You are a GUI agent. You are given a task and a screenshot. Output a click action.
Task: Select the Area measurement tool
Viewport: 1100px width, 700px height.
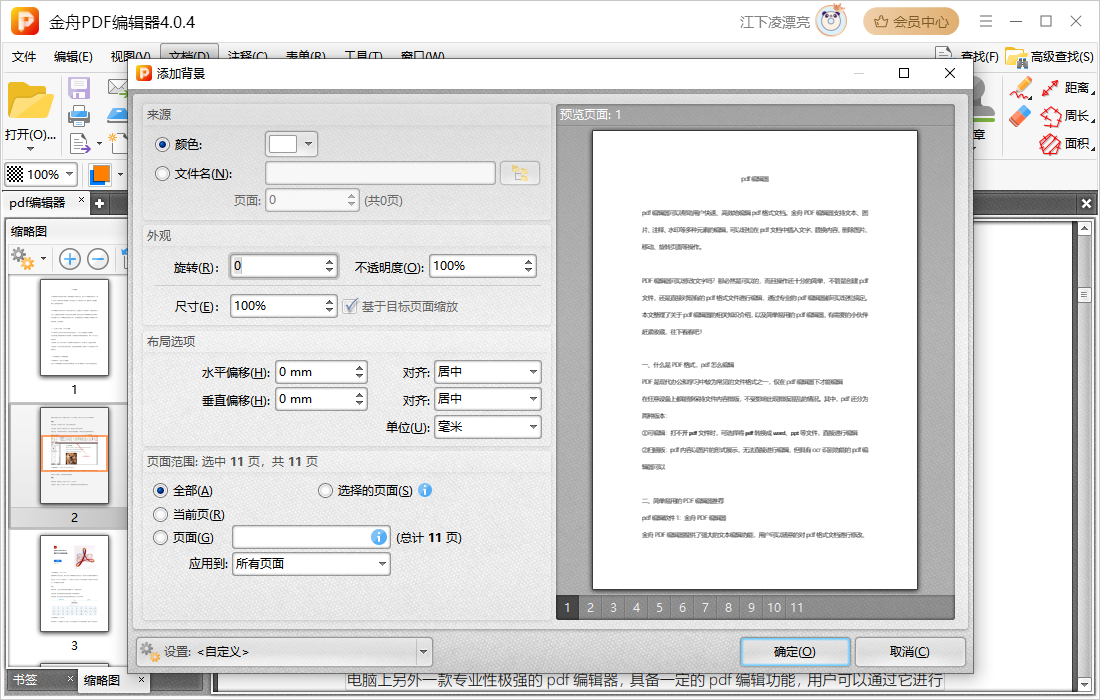tap(1067, 144)
